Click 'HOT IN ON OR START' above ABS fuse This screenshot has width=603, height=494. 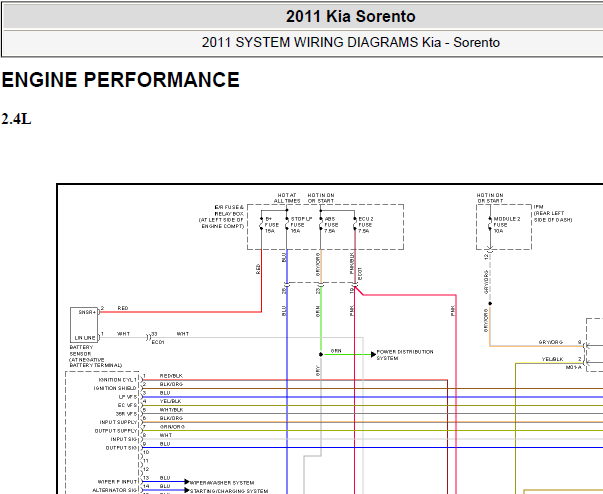(321, 198)
